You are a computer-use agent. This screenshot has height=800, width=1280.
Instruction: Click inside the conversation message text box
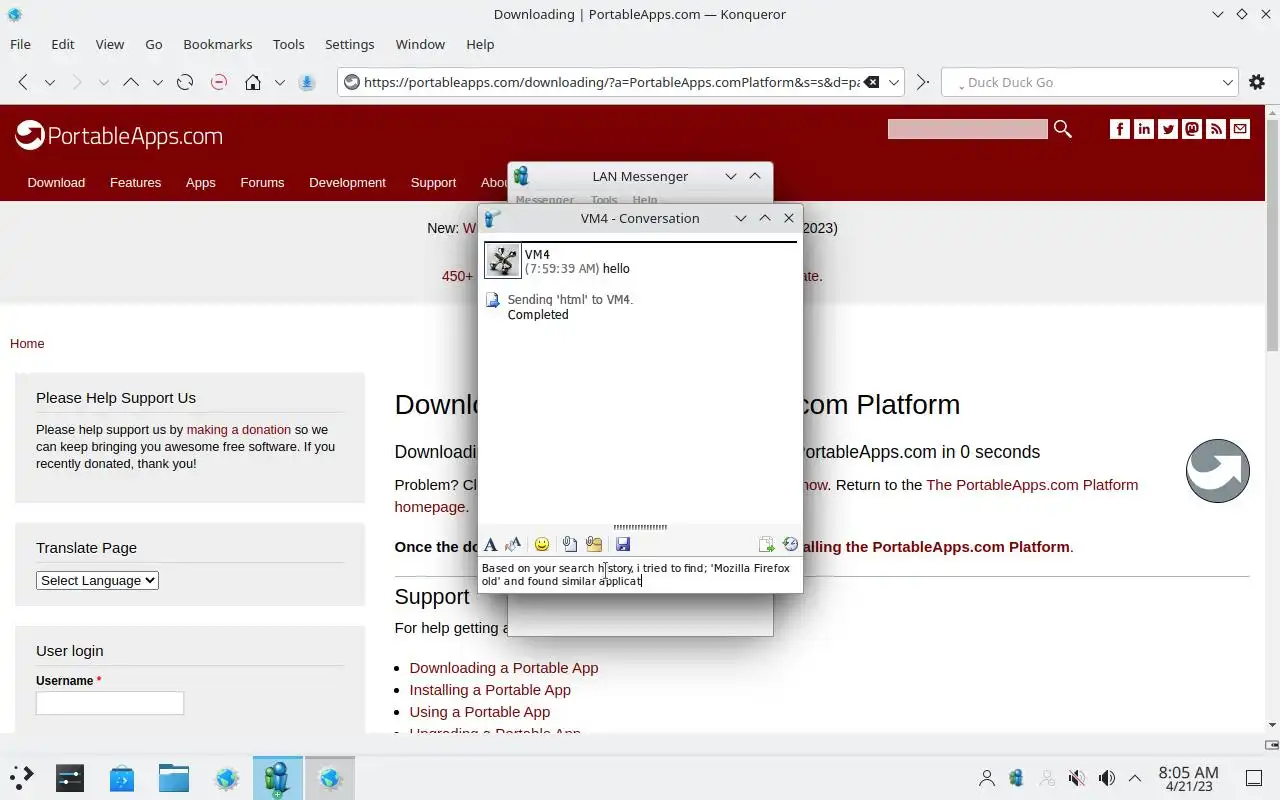(x=640, y=574)
